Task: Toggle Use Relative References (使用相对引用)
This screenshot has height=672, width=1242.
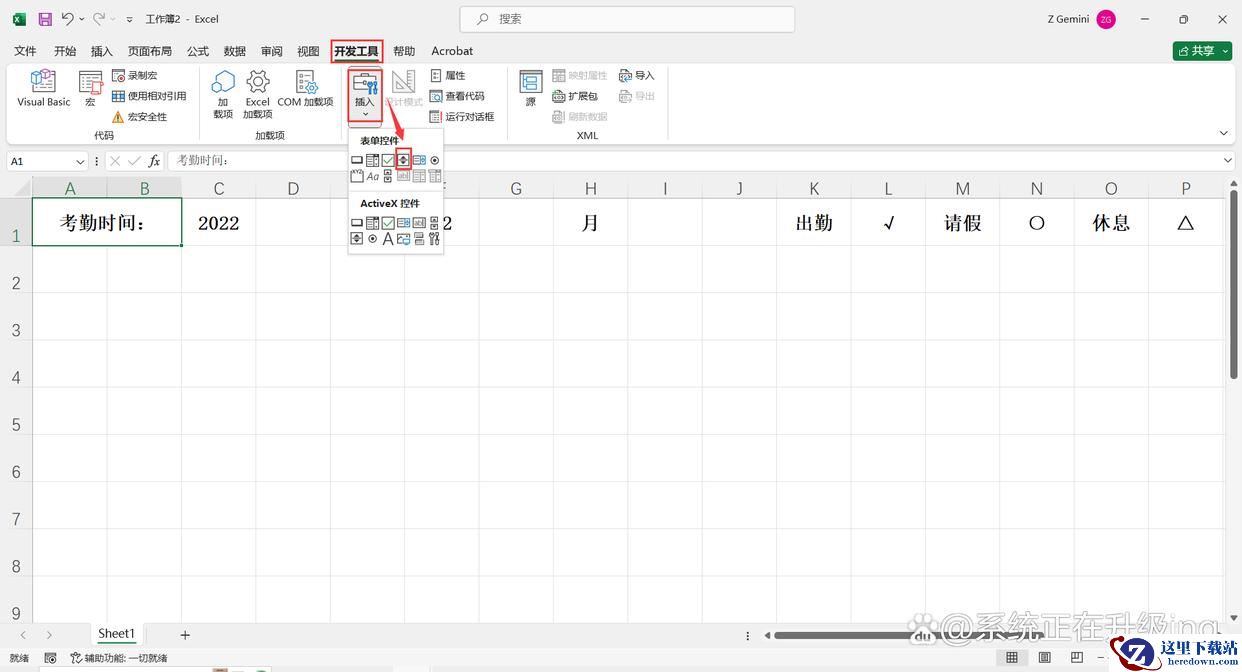Action: tap(149, 96)
